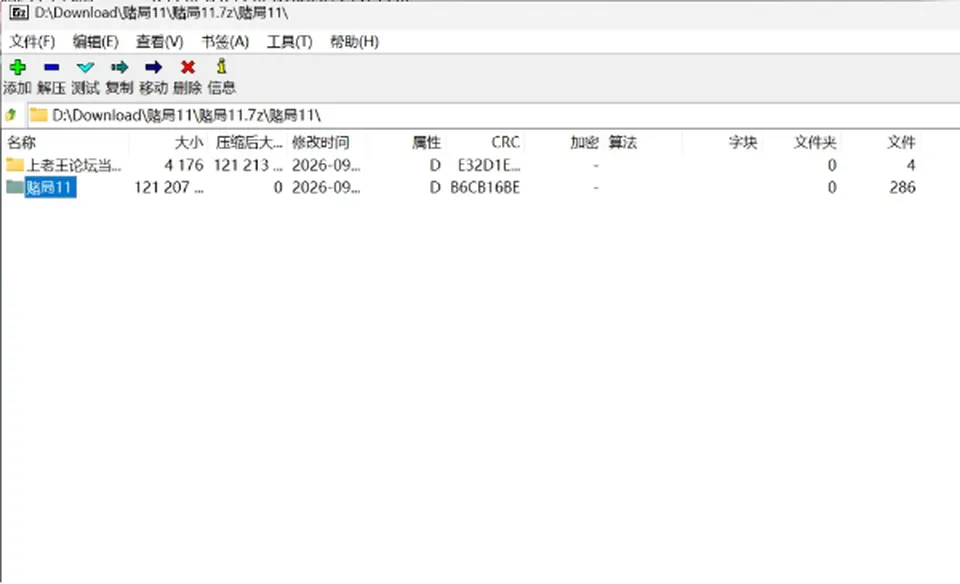This screenshot has width=960, height=584.
Task: Click the Extract (解压) minus icon
Action: coord(51,67)
